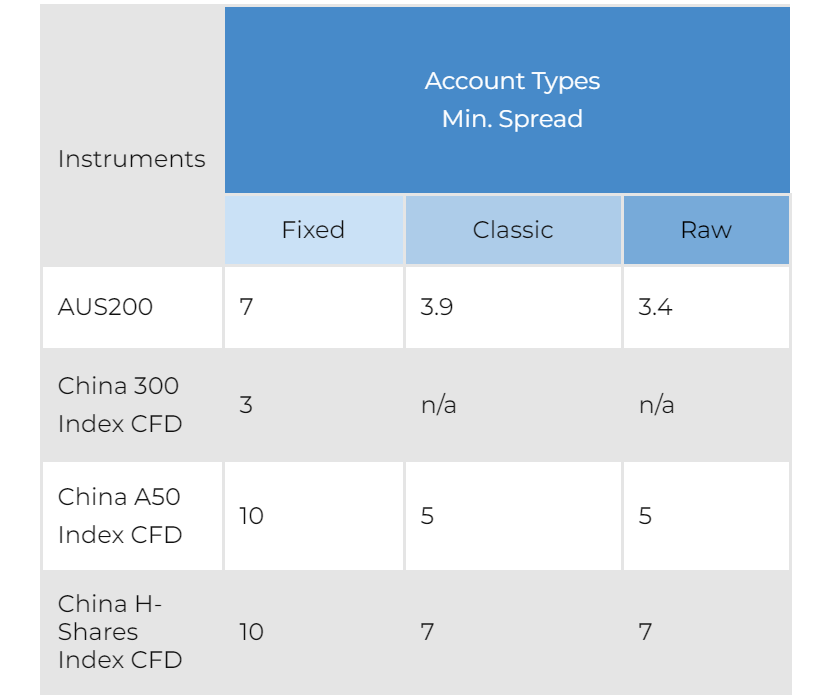Click the China 300 Index CFD row label

(120, 405)
